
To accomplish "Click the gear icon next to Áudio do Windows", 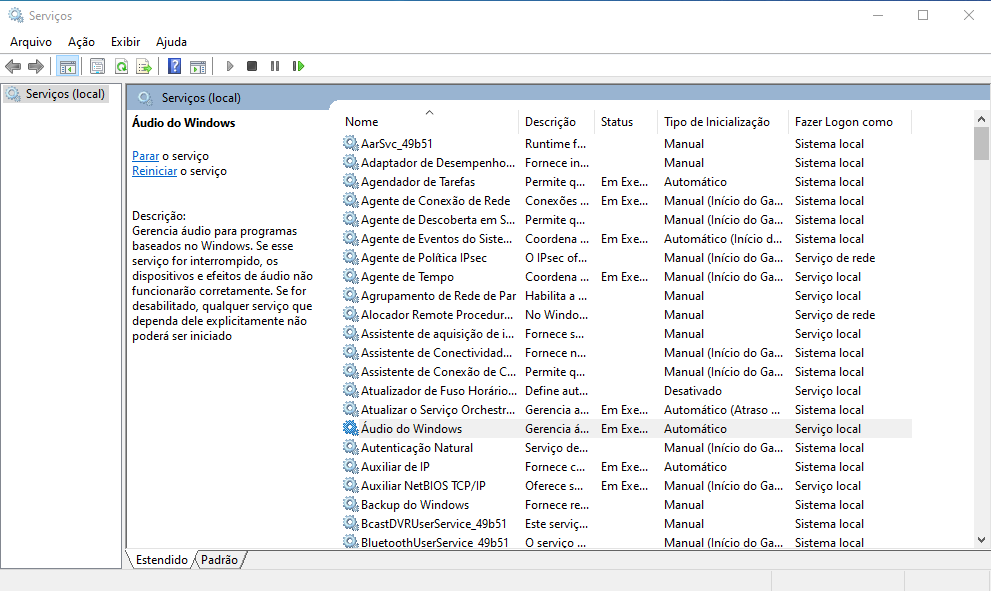I will [x=351, y=428].
